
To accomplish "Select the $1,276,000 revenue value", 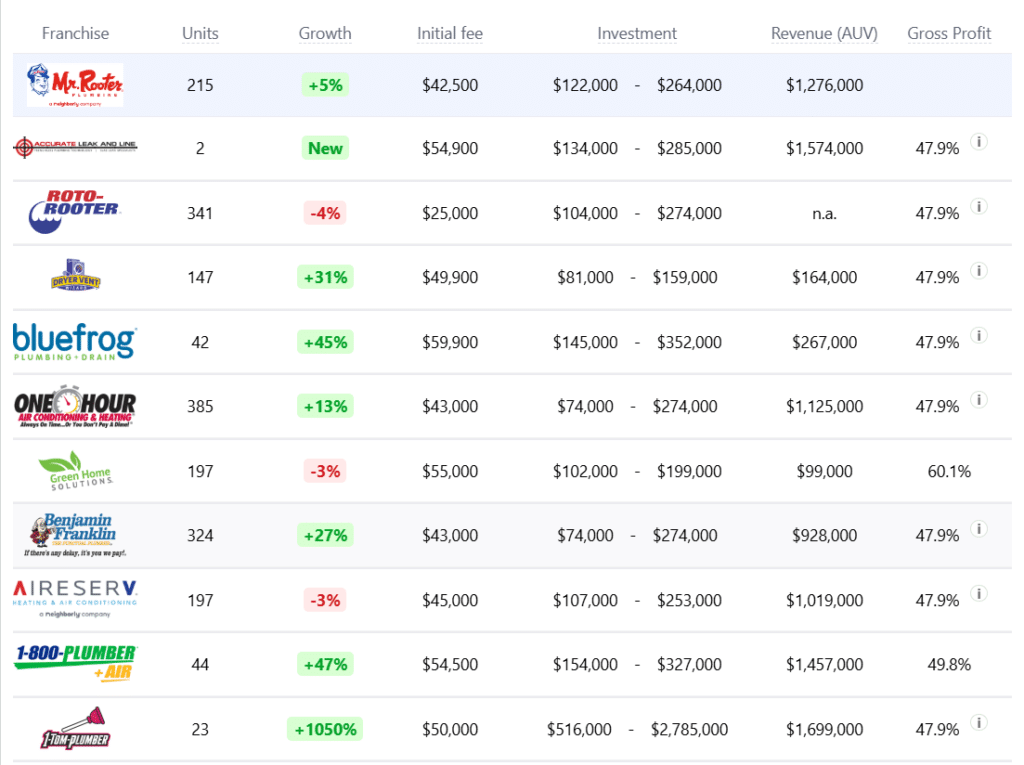I will point(824,85).
